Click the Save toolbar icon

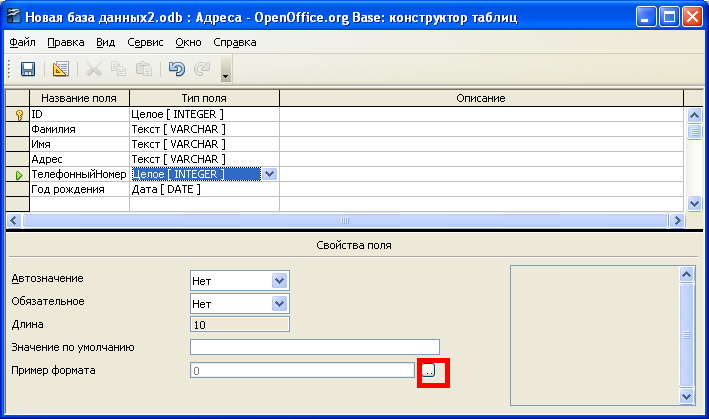pyautogui.click(x=28, y=69)
